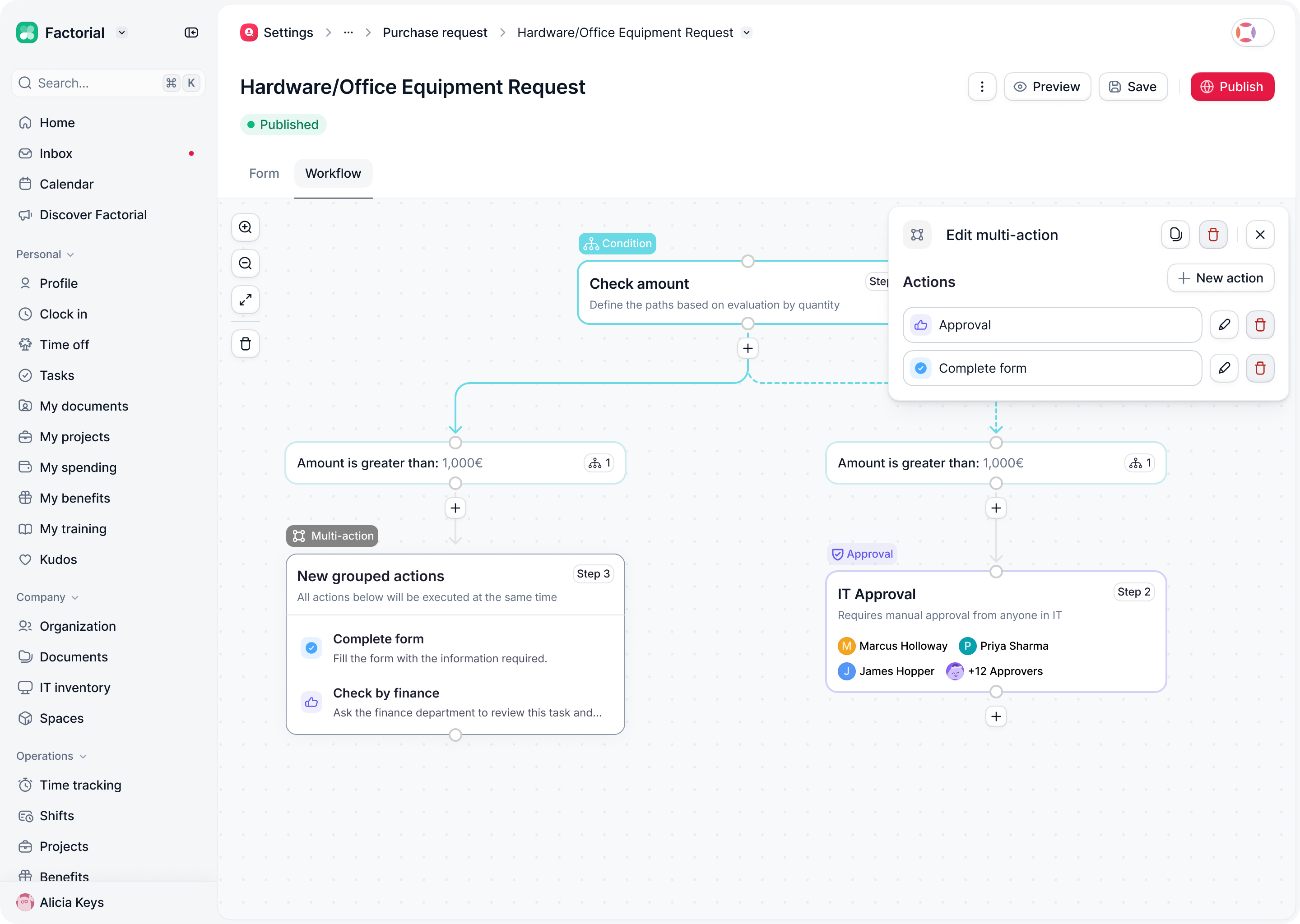
Task: Delete the Complete form action
Action: tap(1259, 368)
